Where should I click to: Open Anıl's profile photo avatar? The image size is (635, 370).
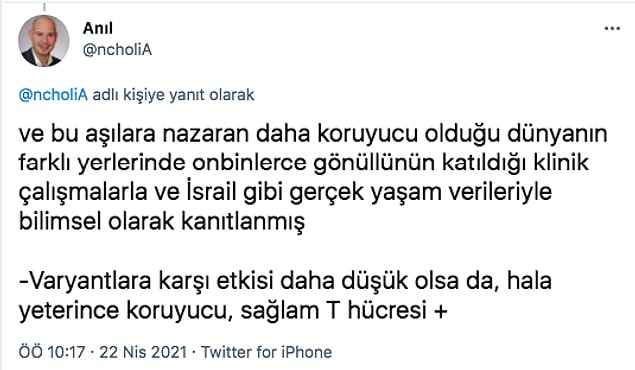(43, 41)
